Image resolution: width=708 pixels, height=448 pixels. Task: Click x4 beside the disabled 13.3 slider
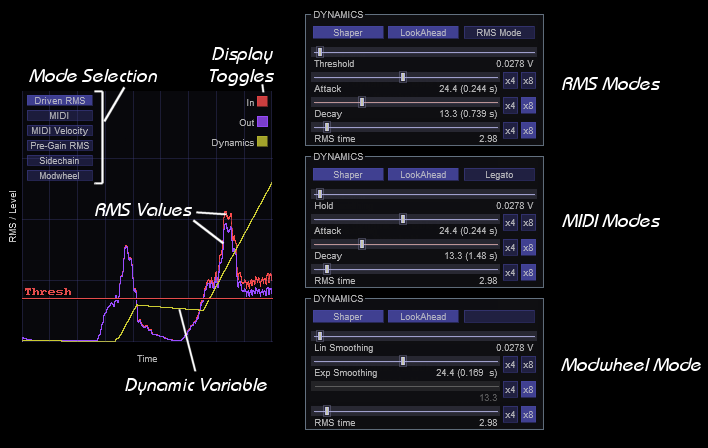[x=510, y=389]
